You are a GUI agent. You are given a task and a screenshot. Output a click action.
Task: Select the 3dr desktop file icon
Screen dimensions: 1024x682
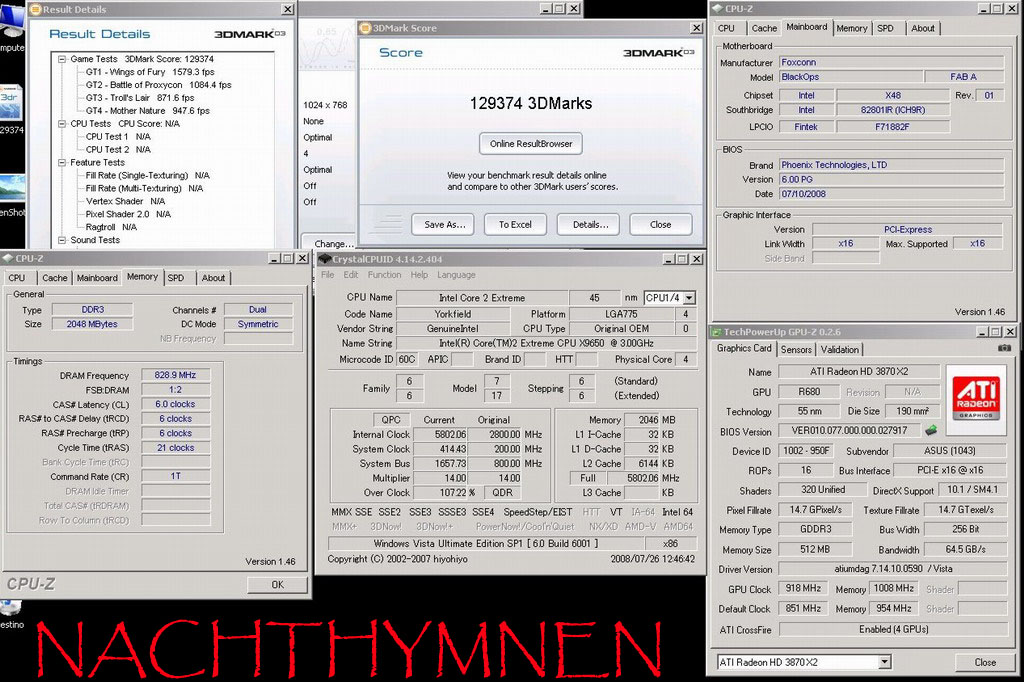point(12,110)
